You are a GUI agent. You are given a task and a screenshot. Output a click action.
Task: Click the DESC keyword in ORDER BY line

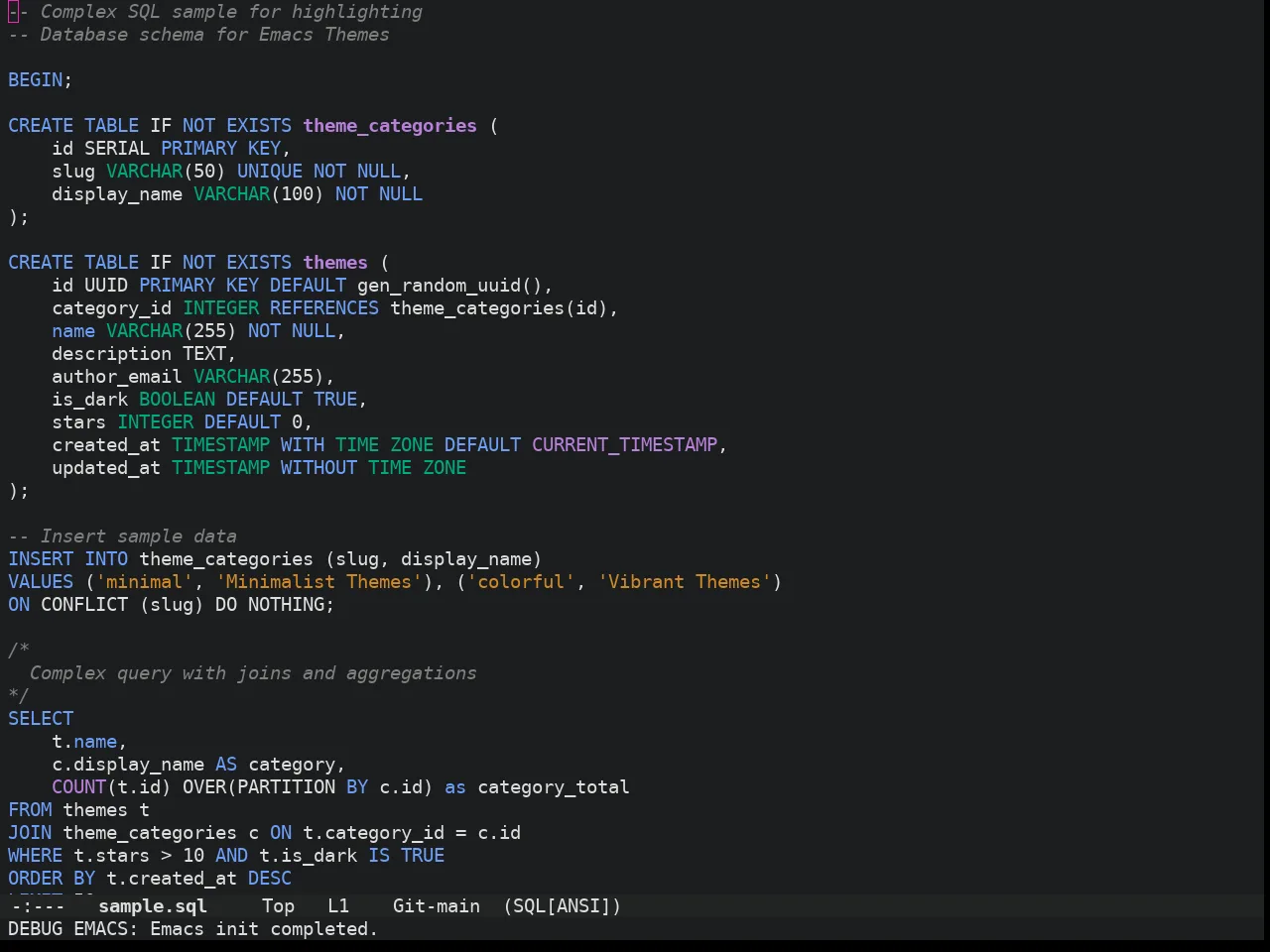pyautogui.click(x=270, y=878)
